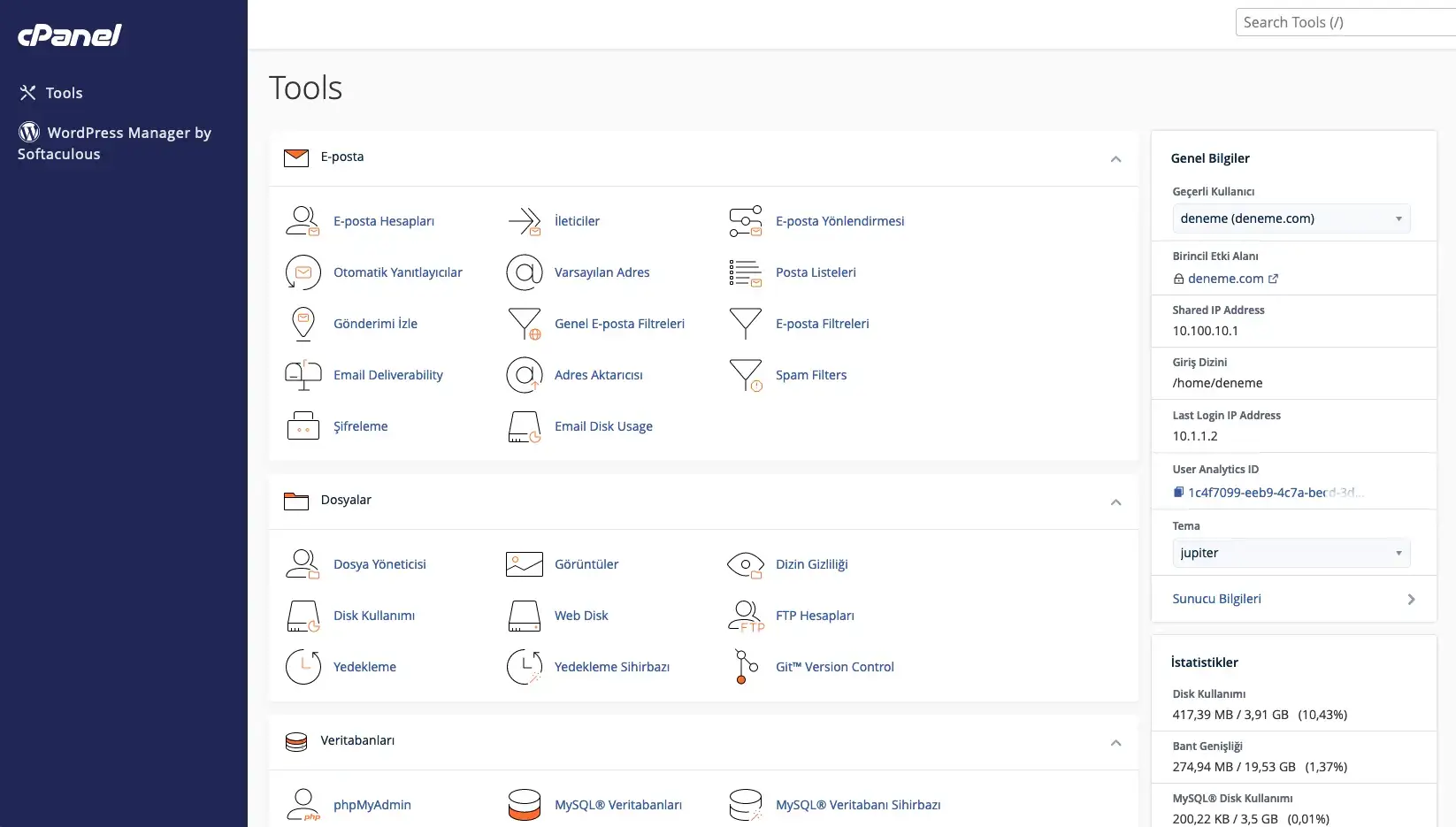Focus the Search Tools input field
Viewport: 1456px width, 827px height.
coord(1345,23)
